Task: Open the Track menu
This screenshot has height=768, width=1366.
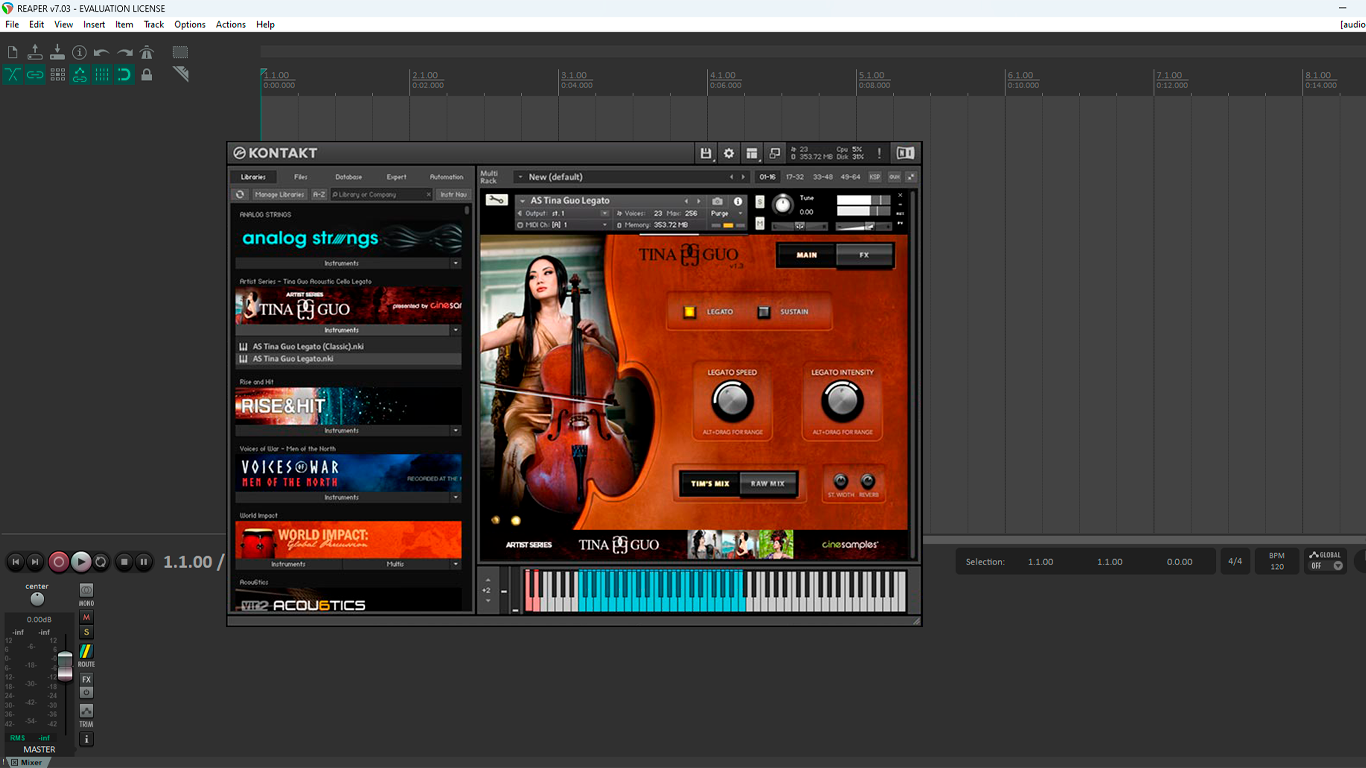Action: (153, 24)
